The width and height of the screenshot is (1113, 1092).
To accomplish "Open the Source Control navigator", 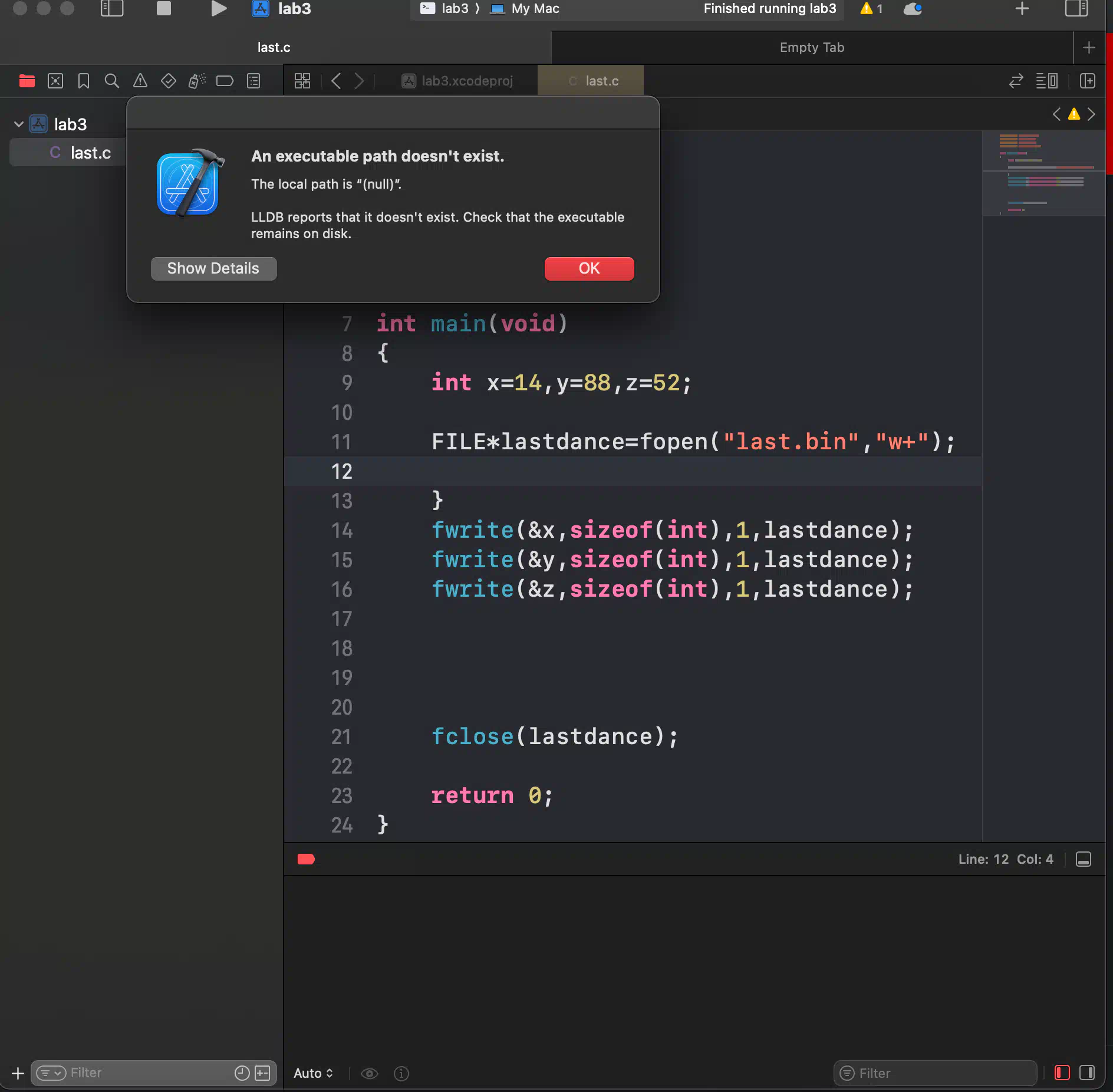I will [55, 81].
